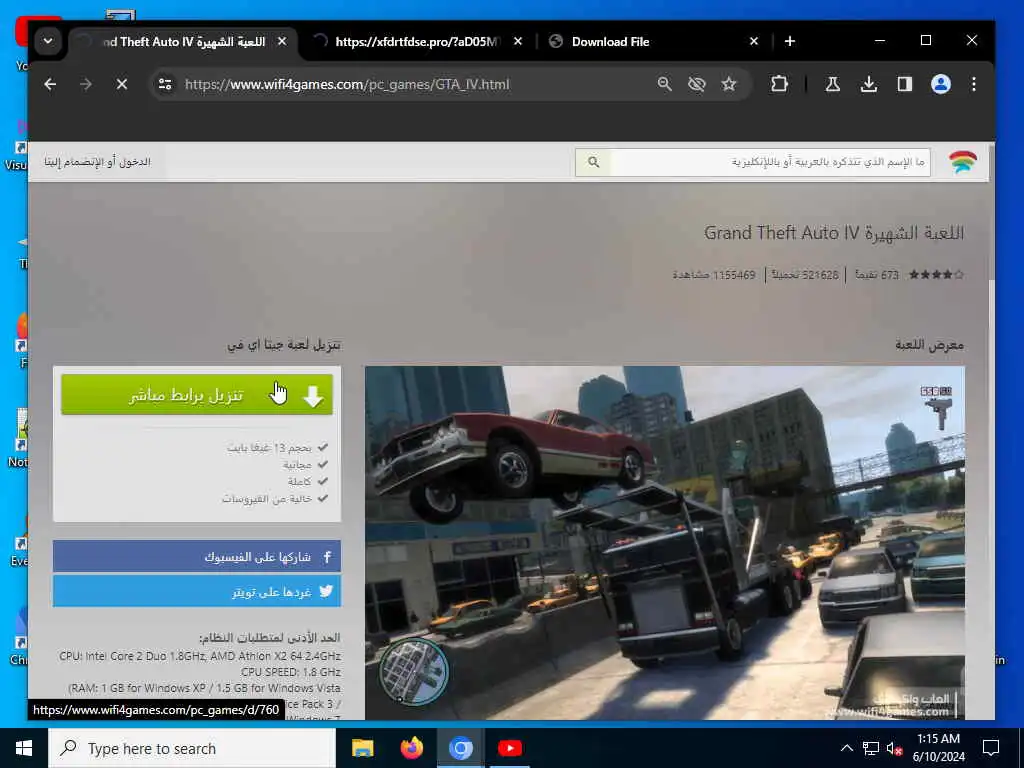Click the Grand Theft Auto IV page title
1024x768 pixels.
[834, 232]
